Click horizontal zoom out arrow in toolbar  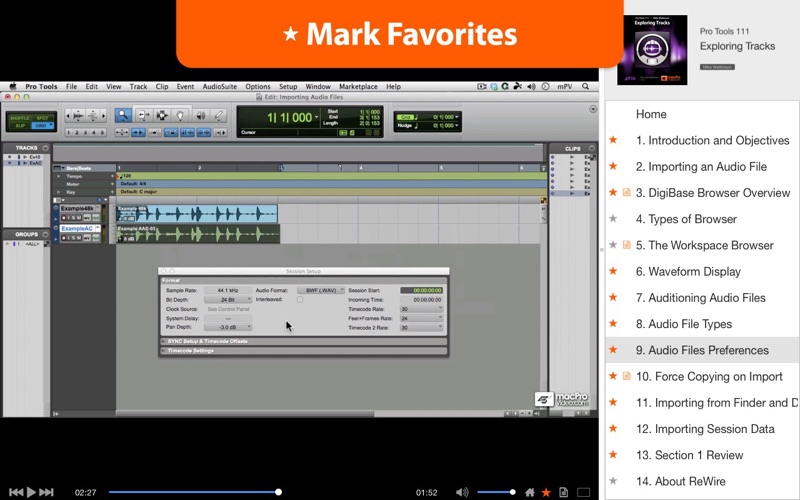point(68,116)
